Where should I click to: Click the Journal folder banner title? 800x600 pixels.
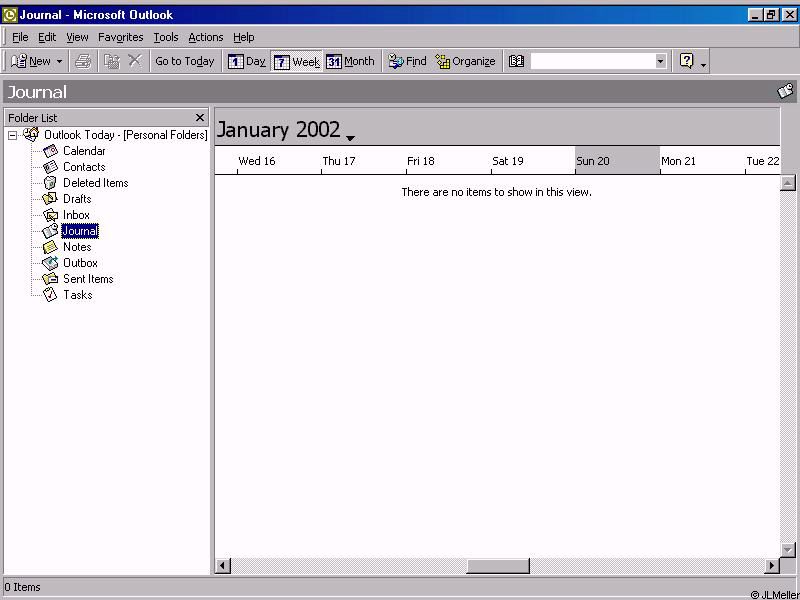coord(37,92)
